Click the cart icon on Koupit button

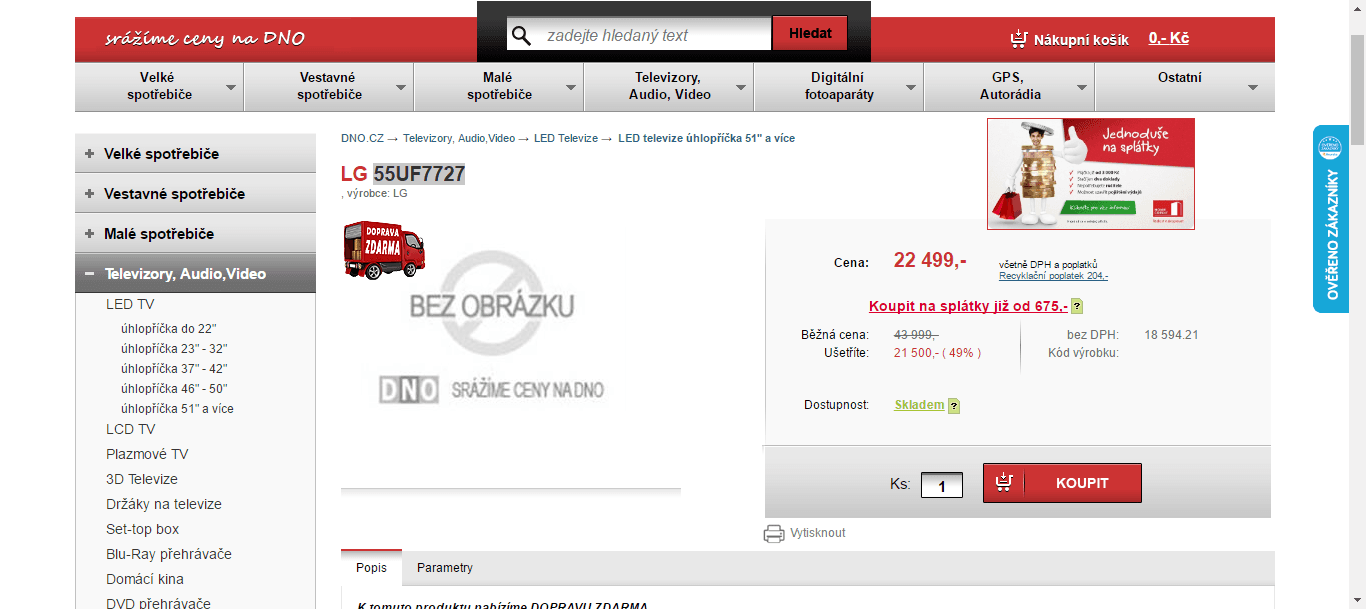(x=1004, y=483)
